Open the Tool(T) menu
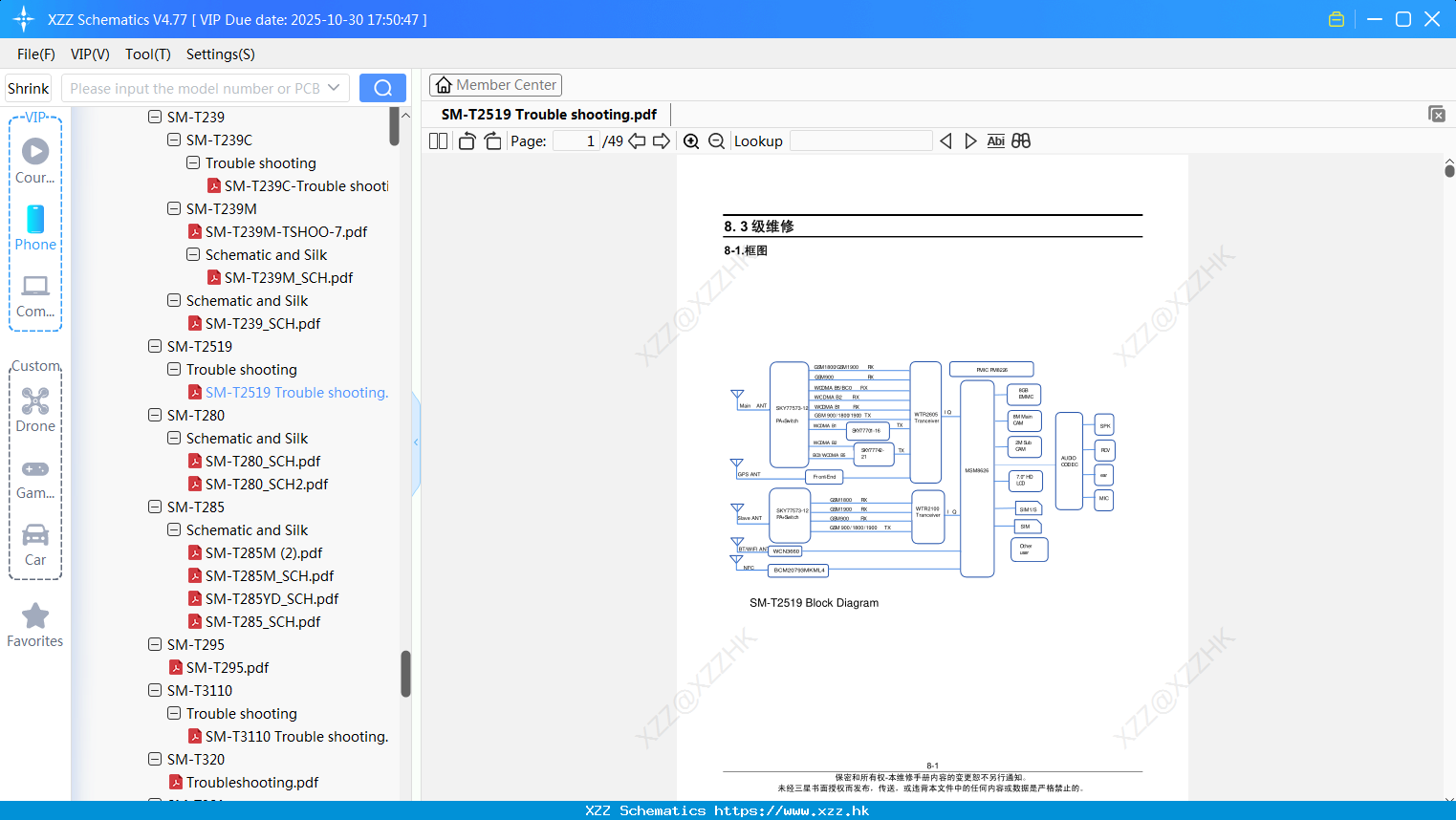The width and height of the screenshot is (1456, 820). point(148,54)
